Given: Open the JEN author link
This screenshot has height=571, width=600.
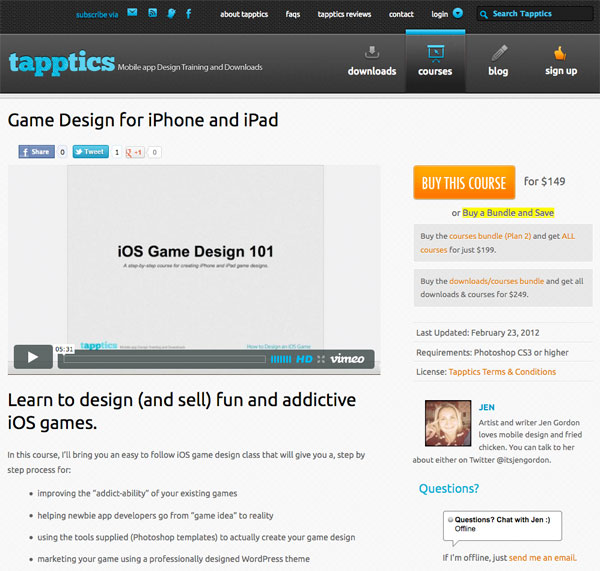Looking at the screenshot, I should click(487, 407).
